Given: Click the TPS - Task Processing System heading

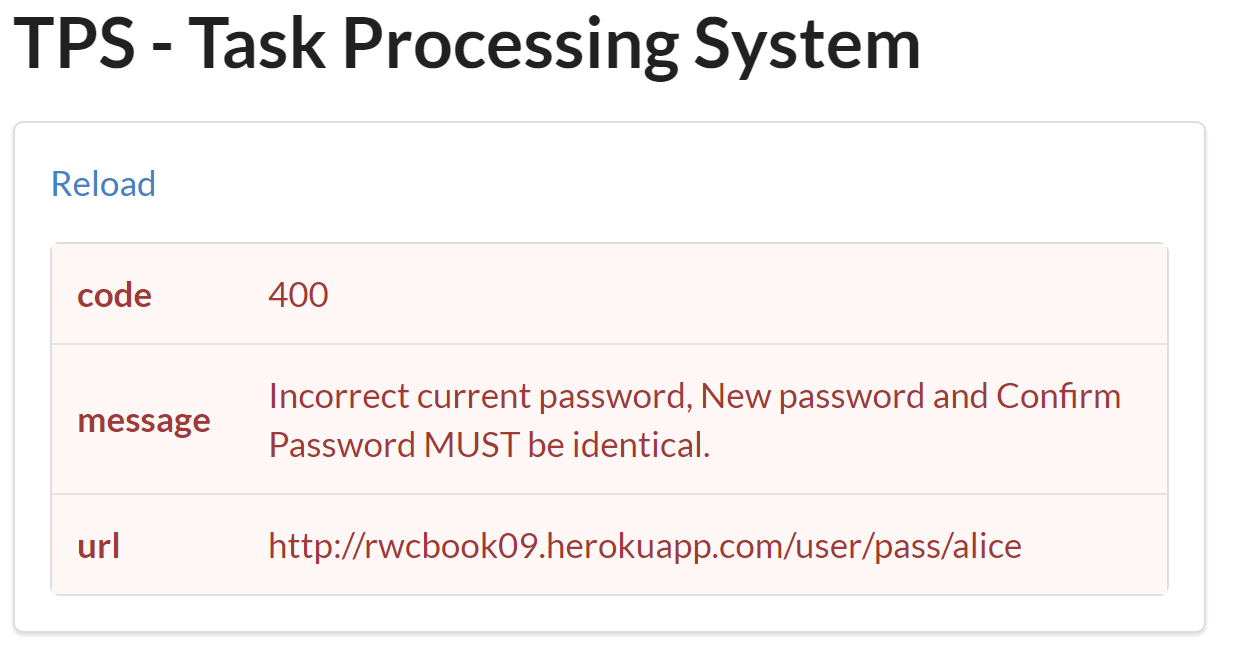Looking at the screenshot, I should point(466,42).
